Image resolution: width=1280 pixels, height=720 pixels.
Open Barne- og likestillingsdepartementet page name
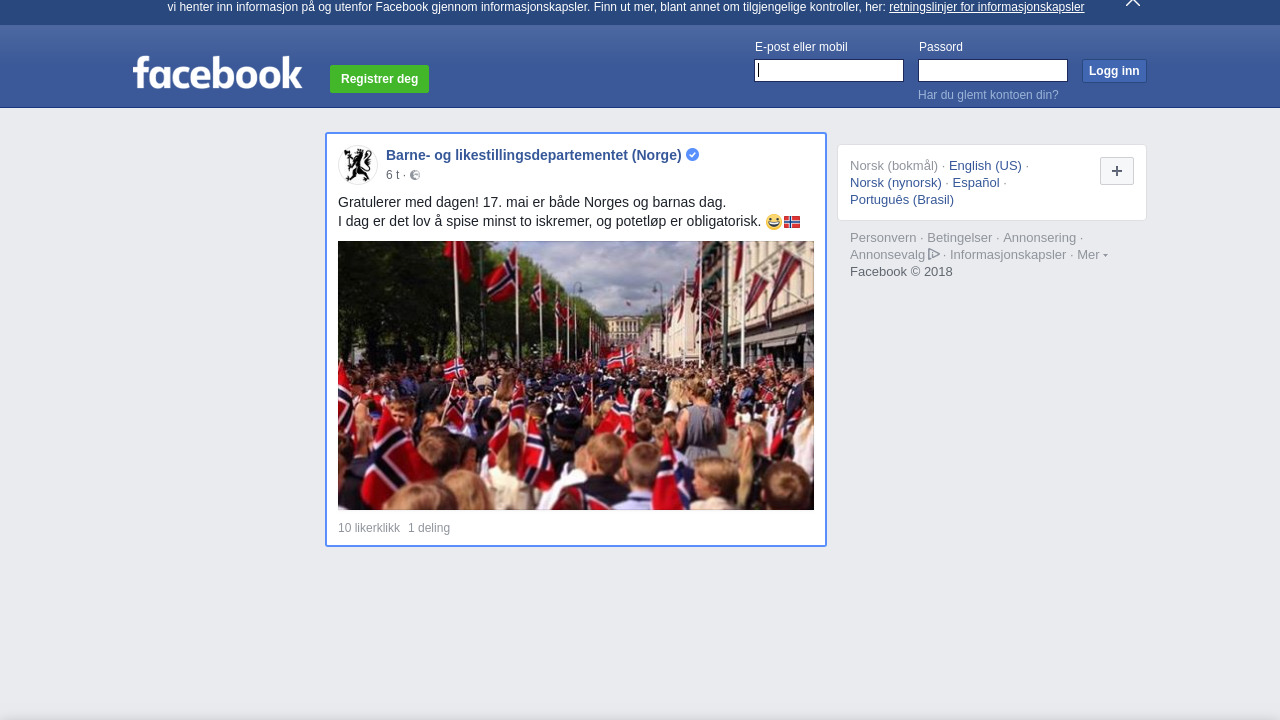(533, 155)
